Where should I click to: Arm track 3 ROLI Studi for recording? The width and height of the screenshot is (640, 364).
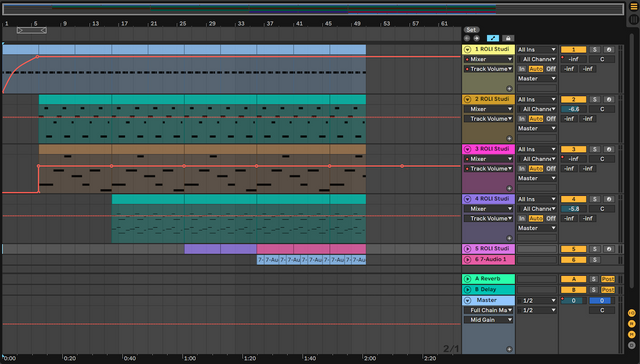[609, 149]
